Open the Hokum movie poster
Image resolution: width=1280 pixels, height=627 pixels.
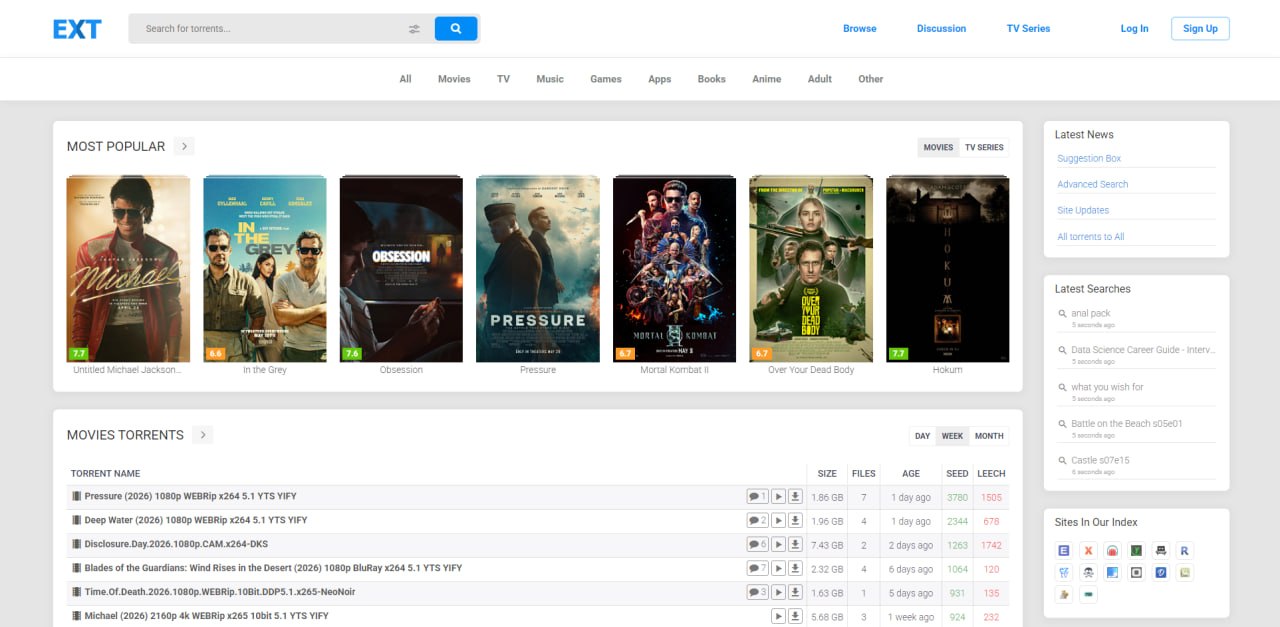(x=948, y=269)
